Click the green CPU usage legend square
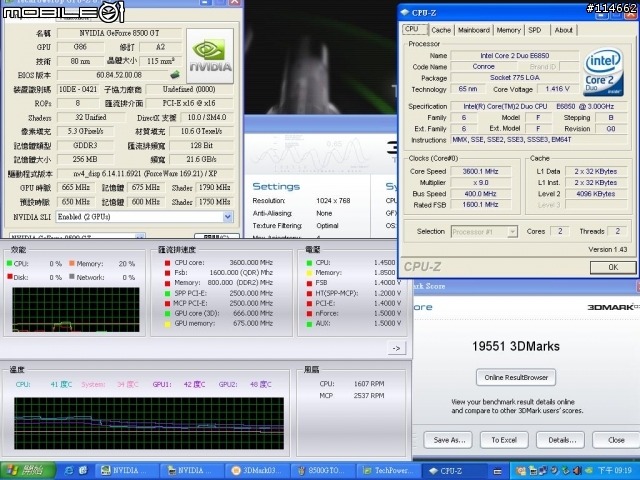Image resolution: width=640 pixels, height=480 pixels. tap(9, 263)
